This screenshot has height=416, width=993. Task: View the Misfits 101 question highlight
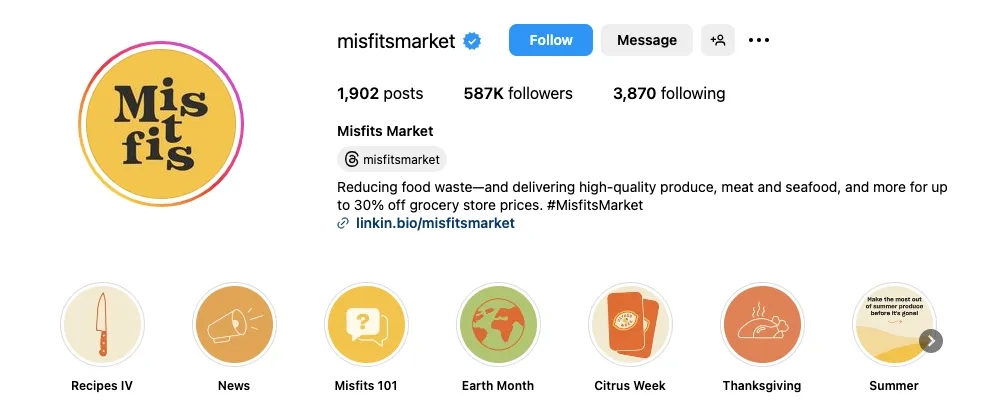coord(366,324)
